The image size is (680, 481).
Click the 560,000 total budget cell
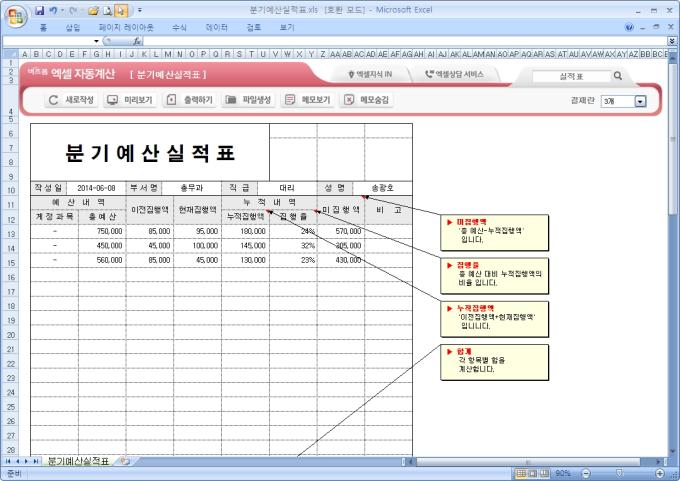[x=102, y=260]
